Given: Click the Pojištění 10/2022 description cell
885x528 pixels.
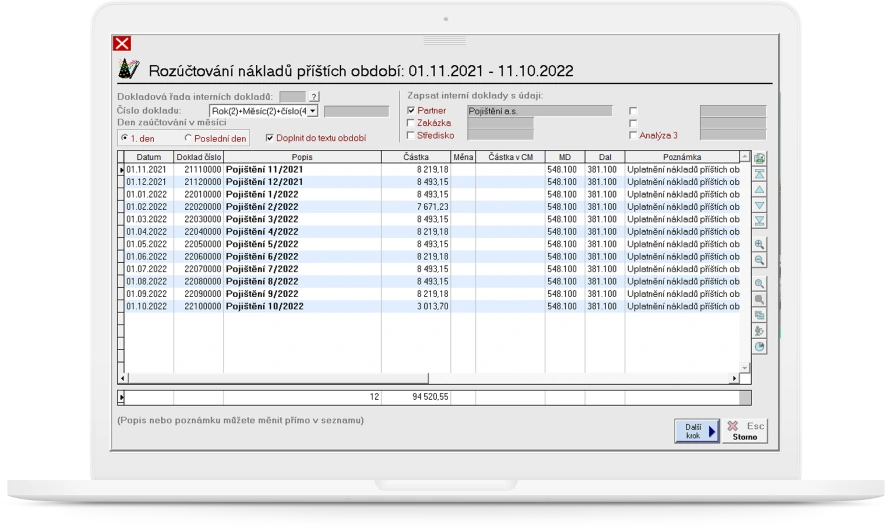Looking at the screenshot, I should [303, 306].
